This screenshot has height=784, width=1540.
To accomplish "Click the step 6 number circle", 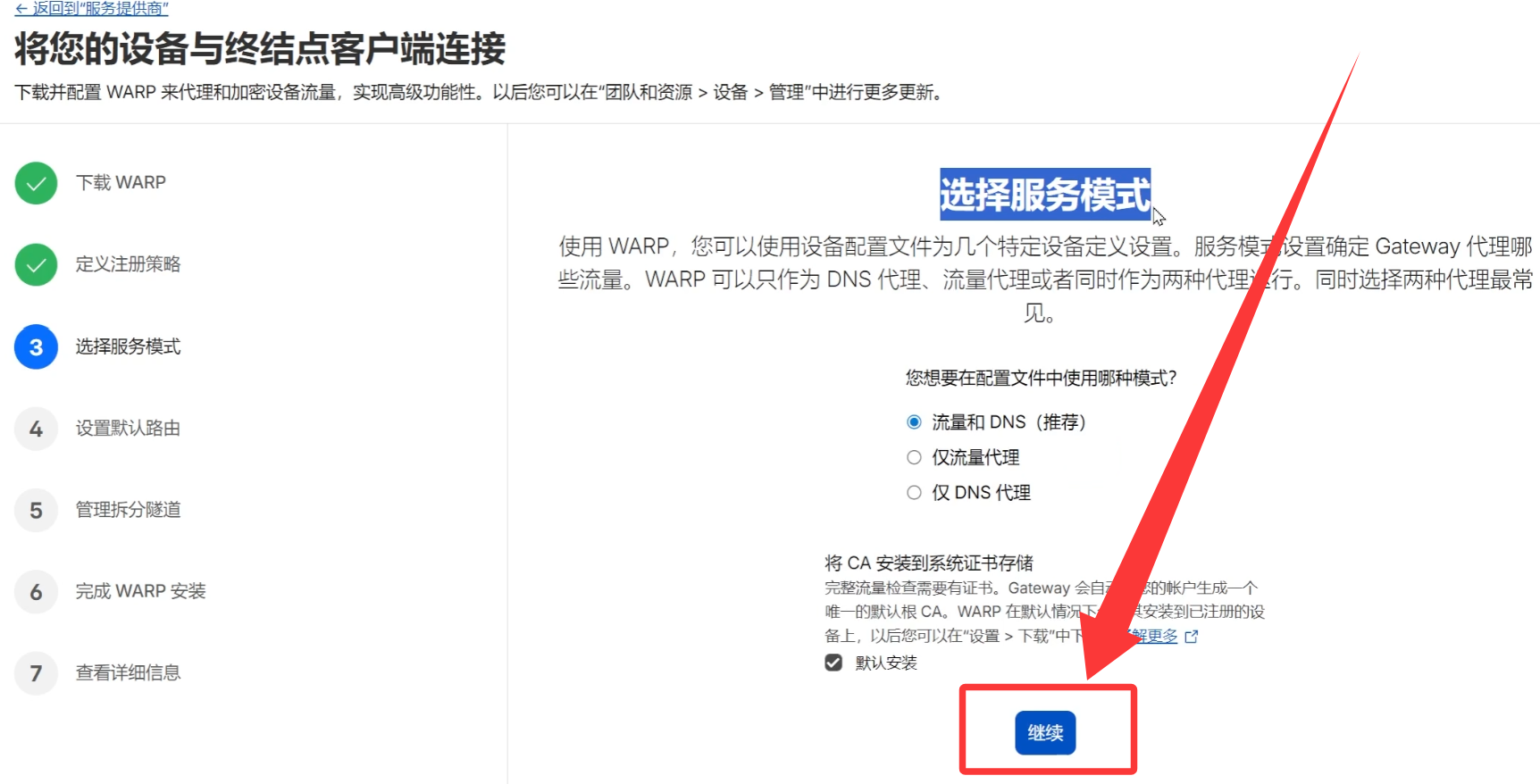I will pyautogui.click(x=36, y=592).
